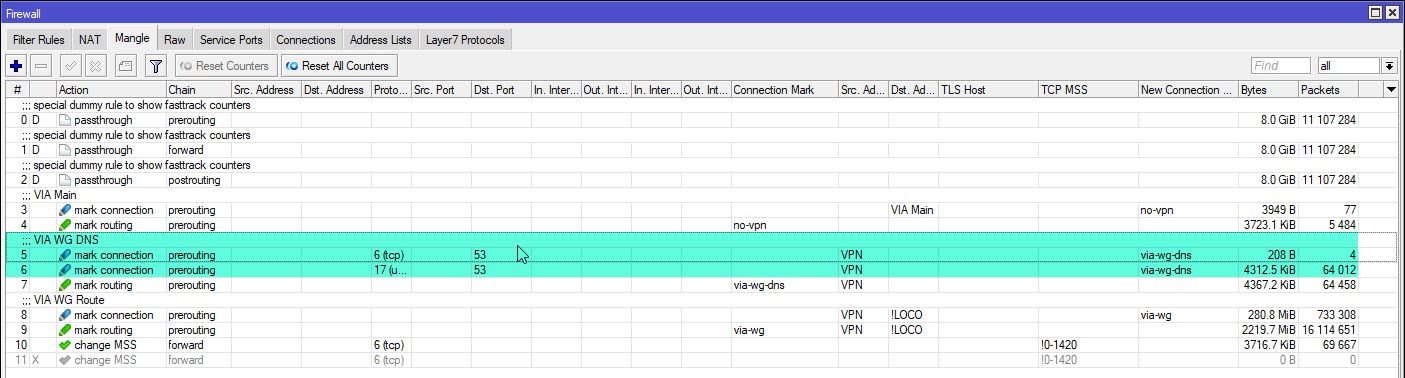Open the Layer7 Protocols tab

click(x=466, y=40)
